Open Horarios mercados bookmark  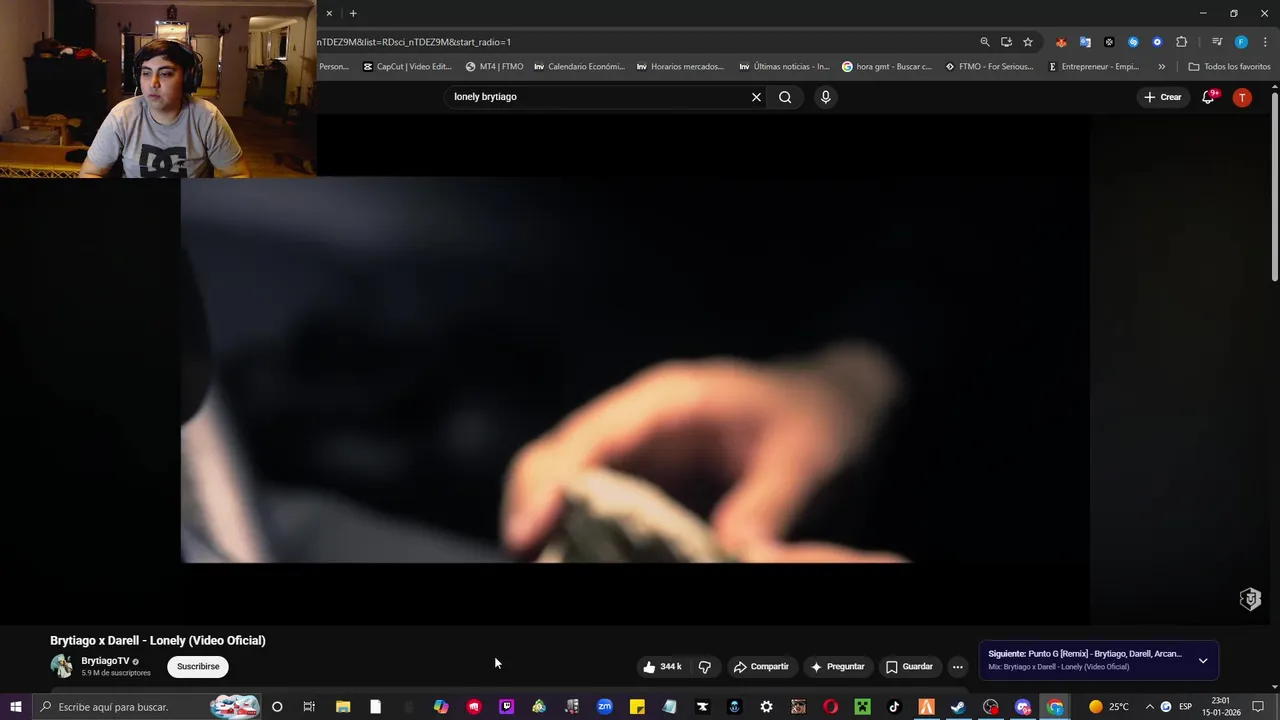(679, 67)
